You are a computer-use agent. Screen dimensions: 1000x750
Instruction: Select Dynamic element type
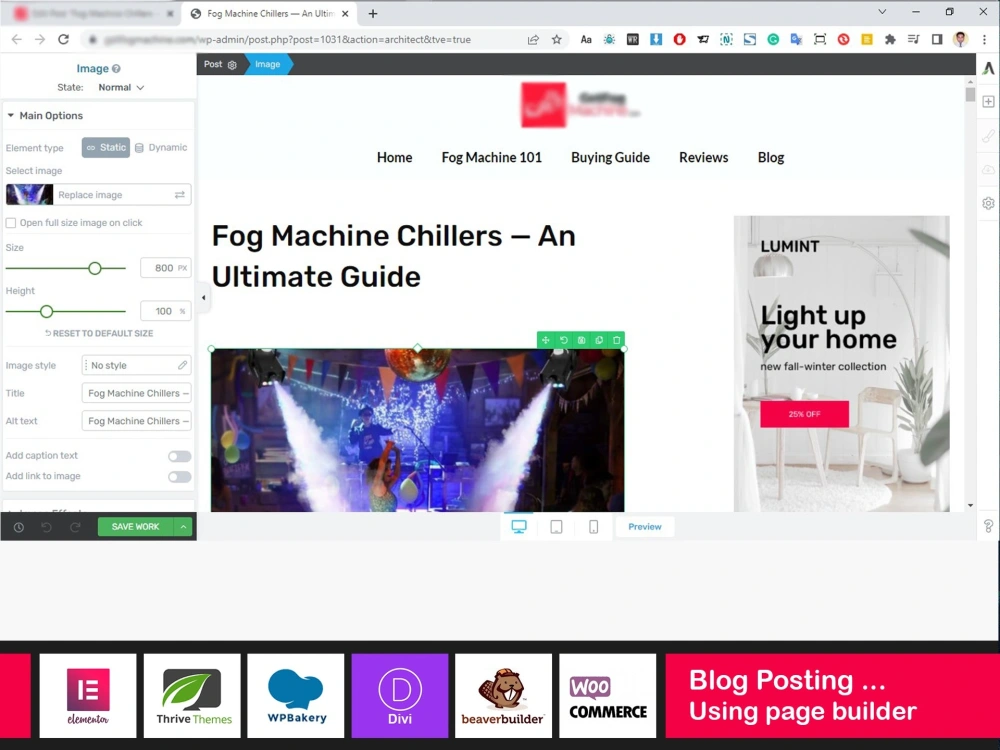[x=161, y=148]
